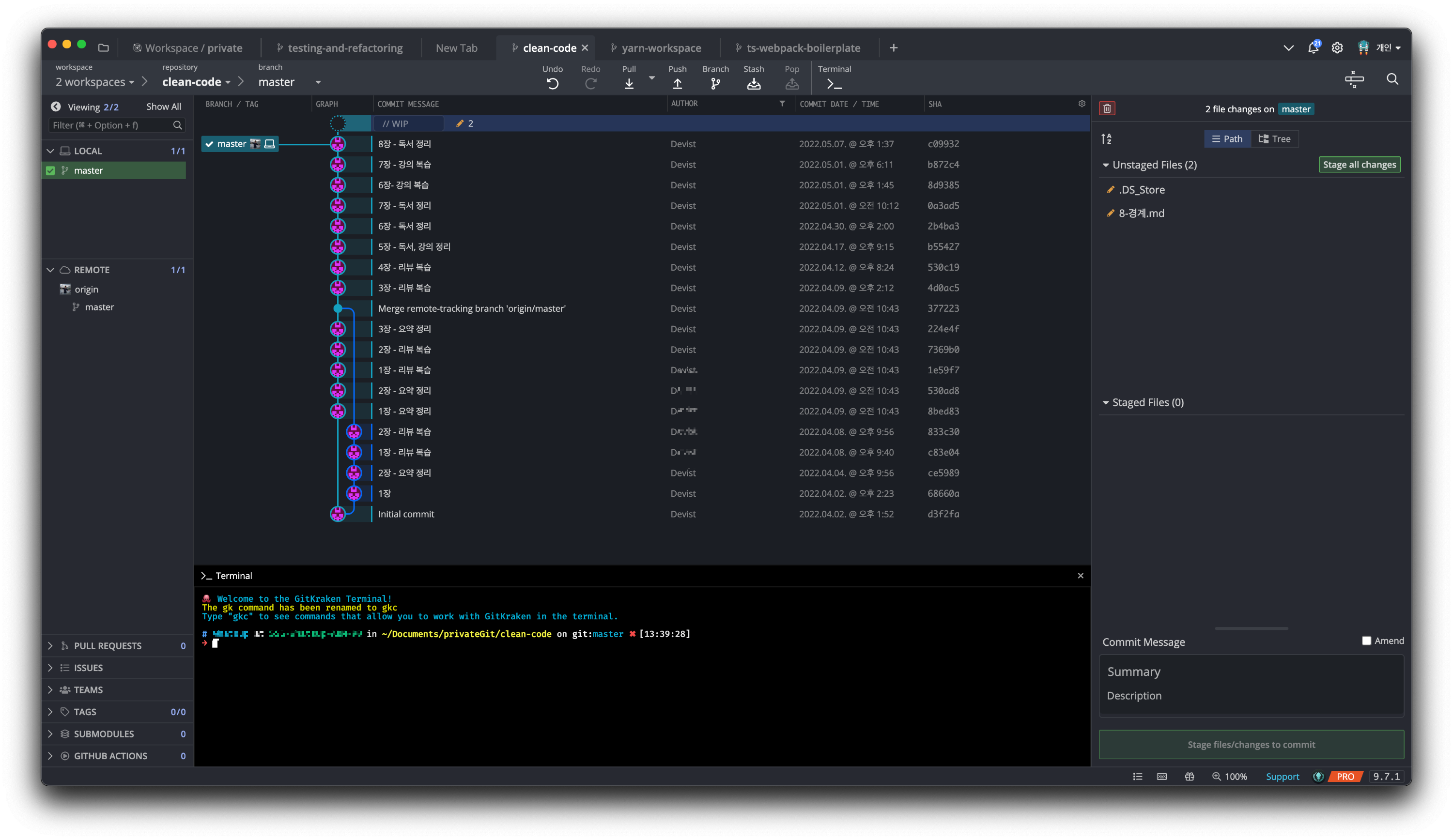Click the search magnifier icon top right
The width and height of the screenshot is (1453, 840).
pyautogui.click(x=1392, y=79)
